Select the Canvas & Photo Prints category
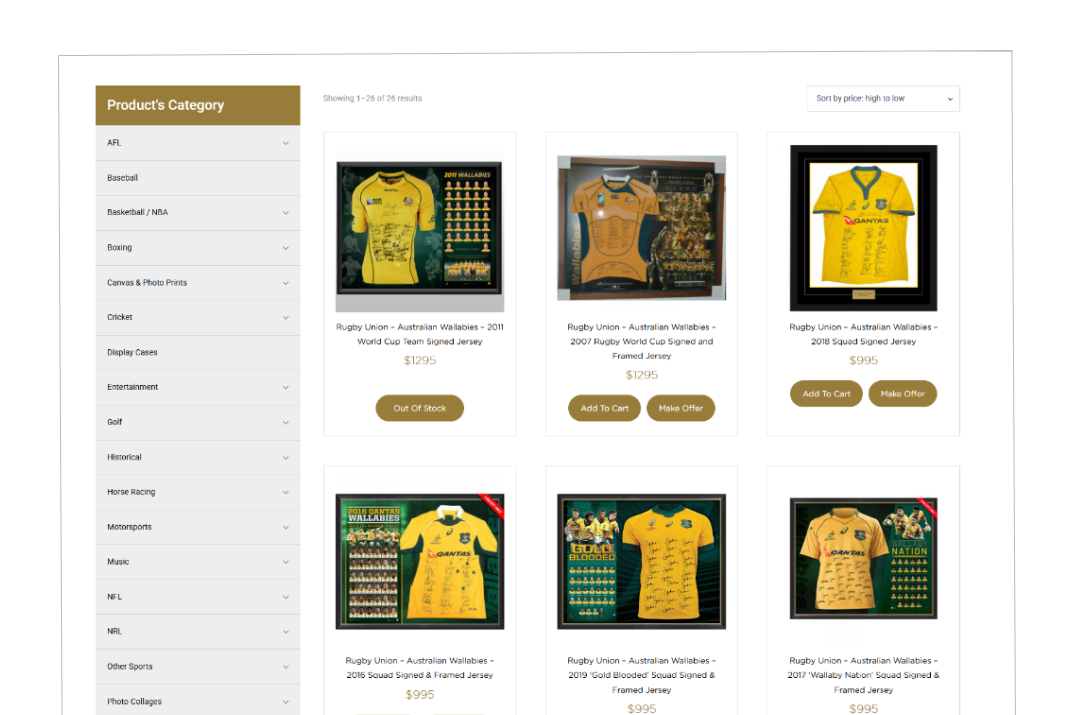Image resolution: width=1081 pixels, height=715 pixels. point(147,283)
